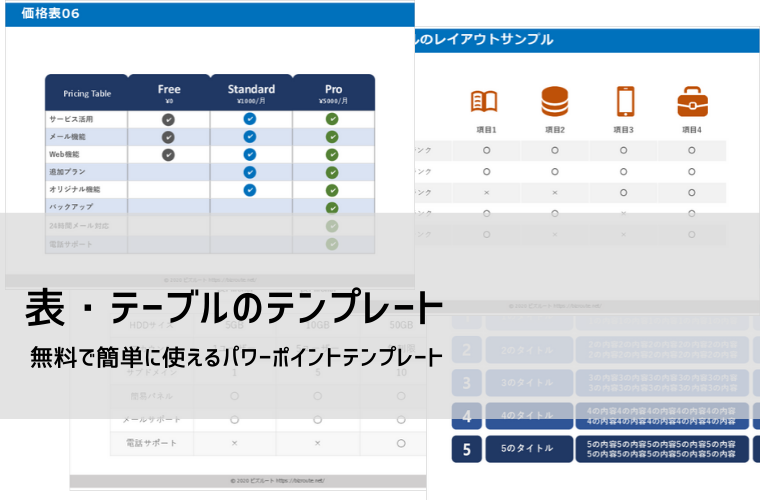Click the orange open book icon above 項目1
760x500 pixels.
coord(484,102)
